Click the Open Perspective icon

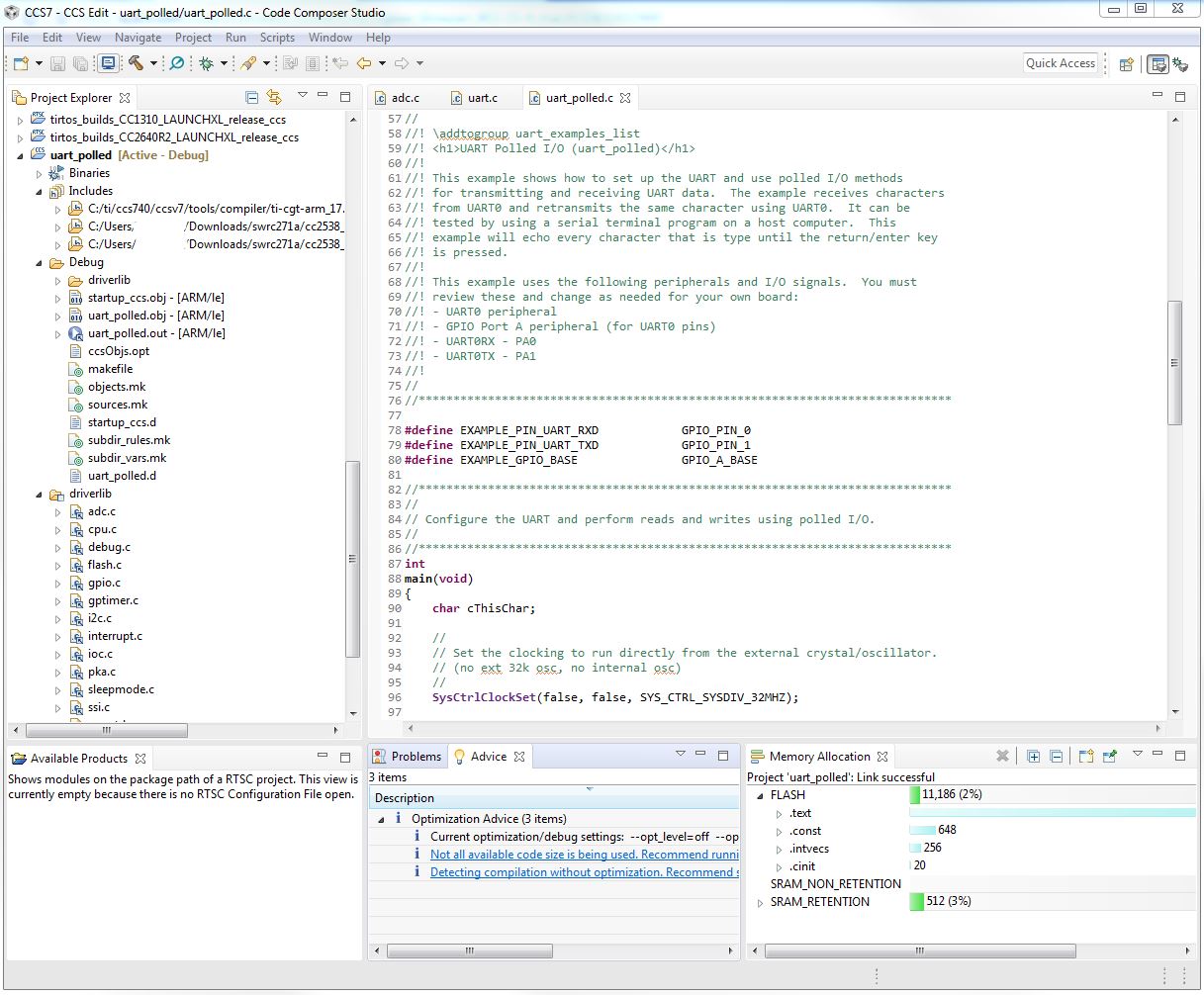[1126, 64]
